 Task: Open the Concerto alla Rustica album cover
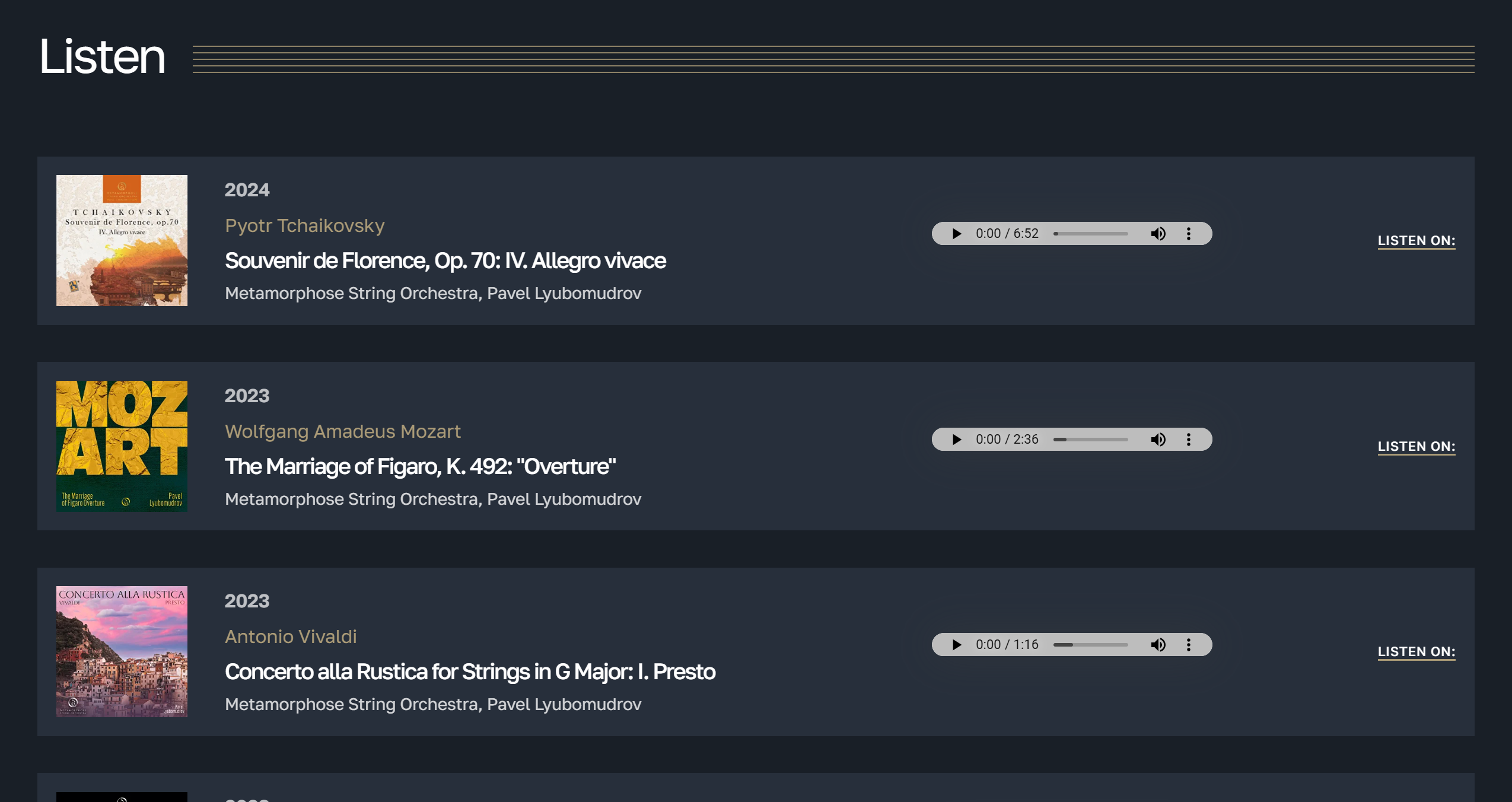click(x=122, y=651)
